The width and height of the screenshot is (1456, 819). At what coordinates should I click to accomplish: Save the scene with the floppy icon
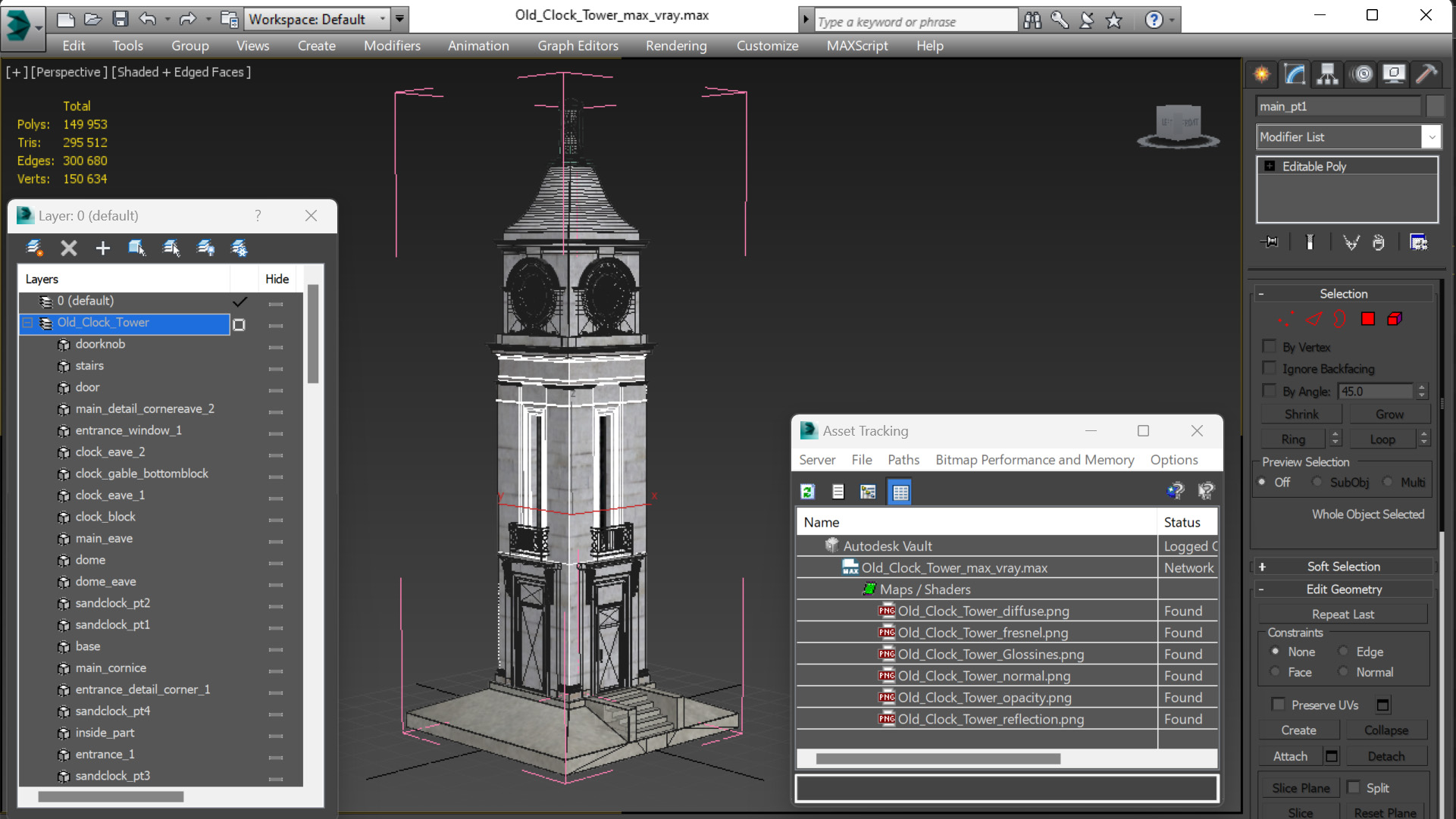tap(120, 19)
